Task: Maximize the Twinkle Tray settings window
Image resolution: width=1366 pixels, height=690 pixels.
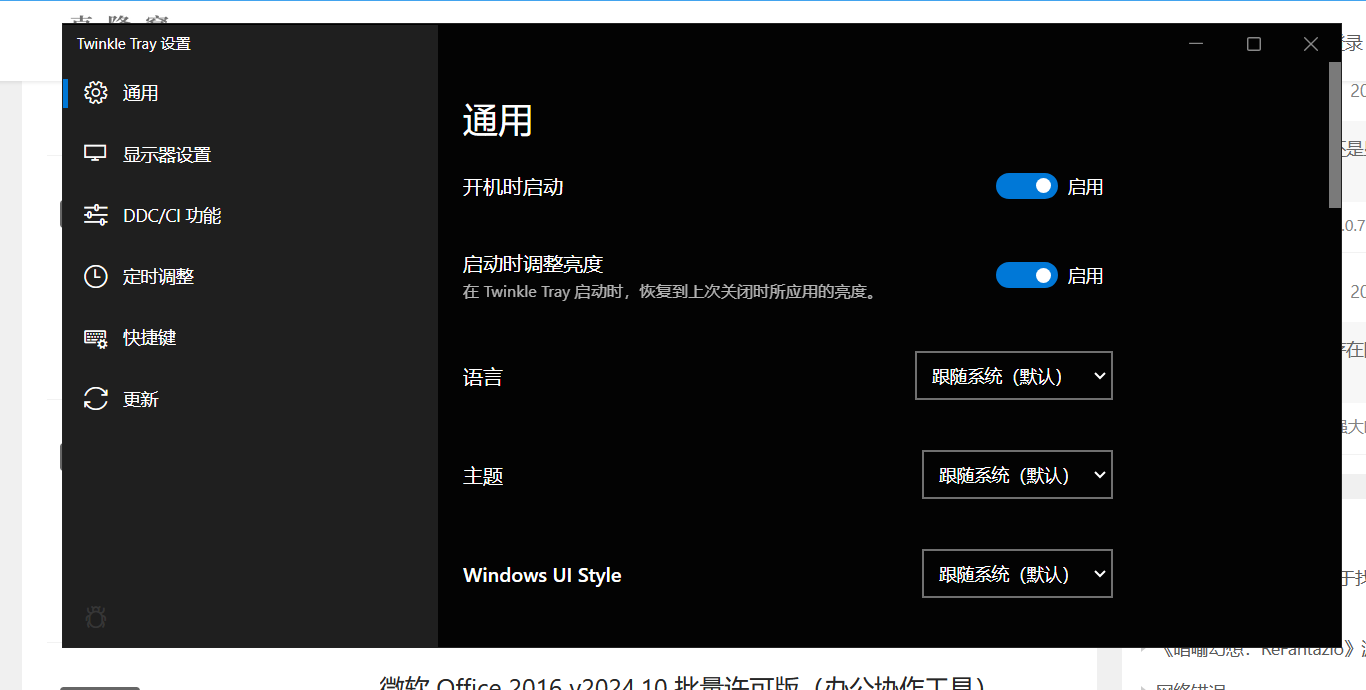Action: click(x=1254, y=44)
